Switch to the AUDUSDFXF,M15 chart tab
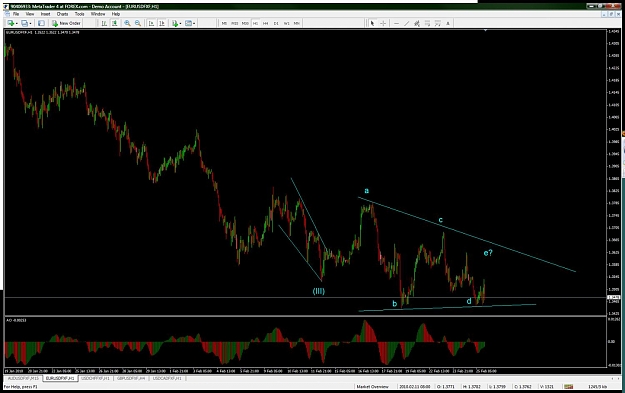Screen dimensions: 625x393 click(x=23, y=378)
